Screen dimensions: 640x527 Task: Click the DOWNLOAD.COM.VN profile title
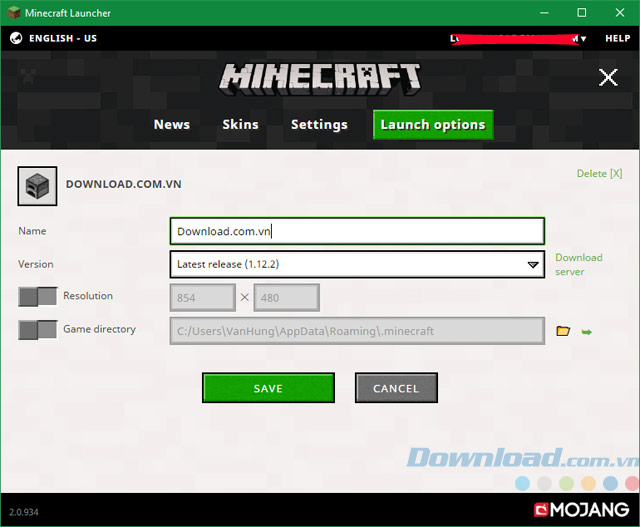[x=124, y=184]
